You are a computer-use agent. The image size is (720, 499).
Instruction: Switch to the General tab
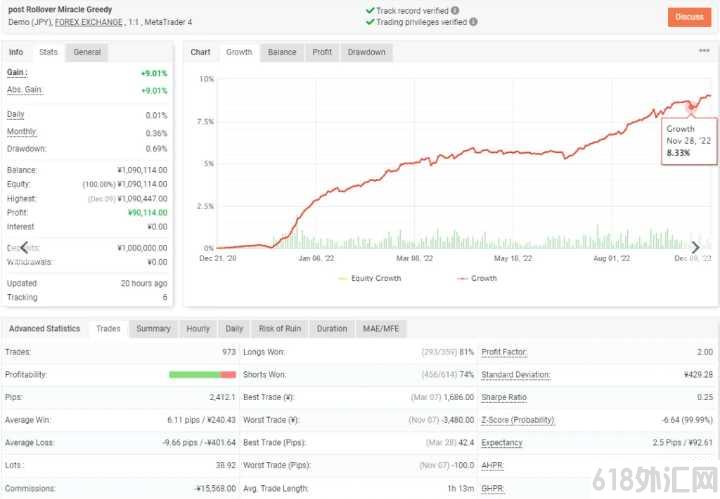(x=87, y=52)
